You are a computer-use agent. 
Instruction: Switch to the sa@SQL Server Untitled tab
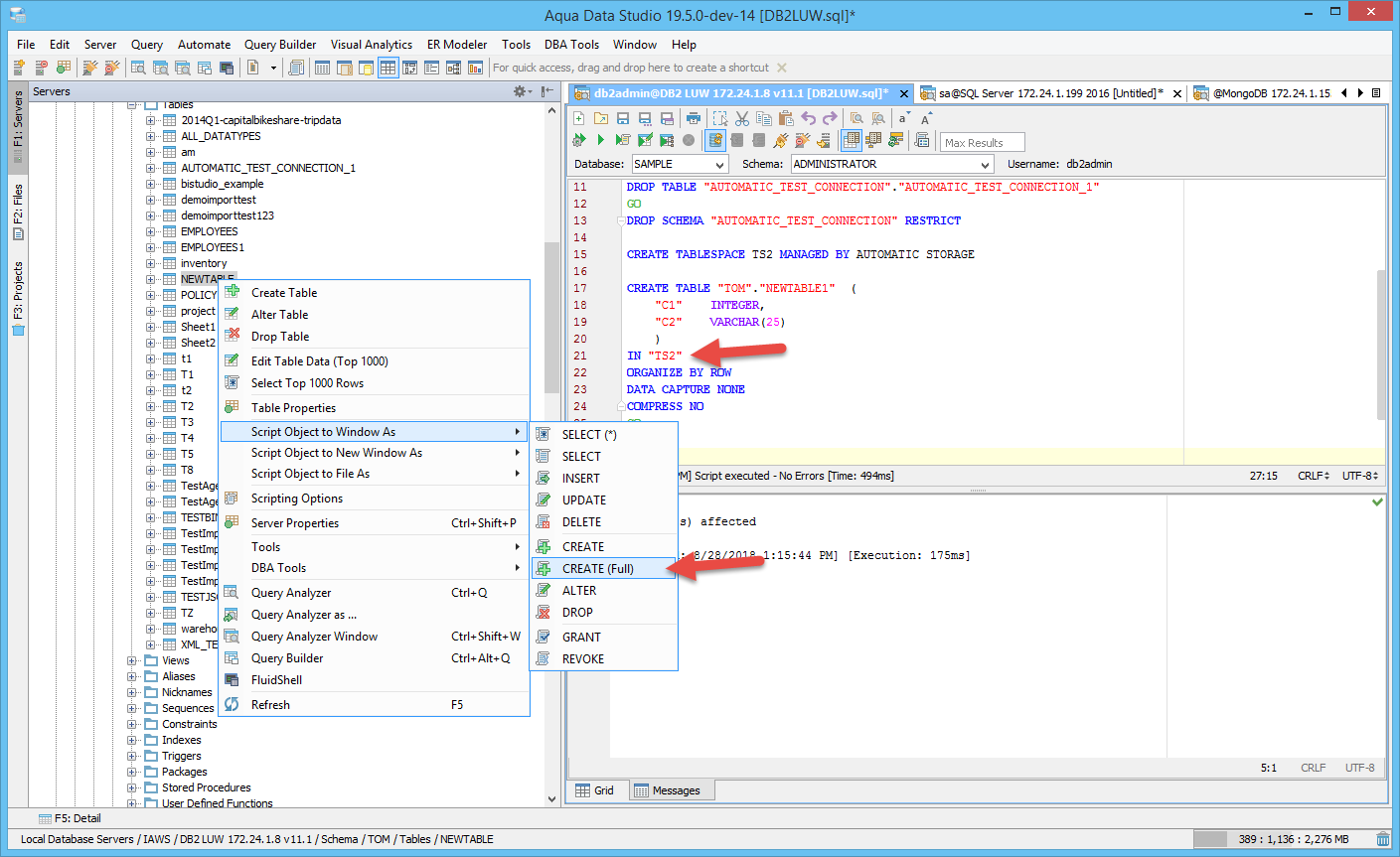point(1049,93)
